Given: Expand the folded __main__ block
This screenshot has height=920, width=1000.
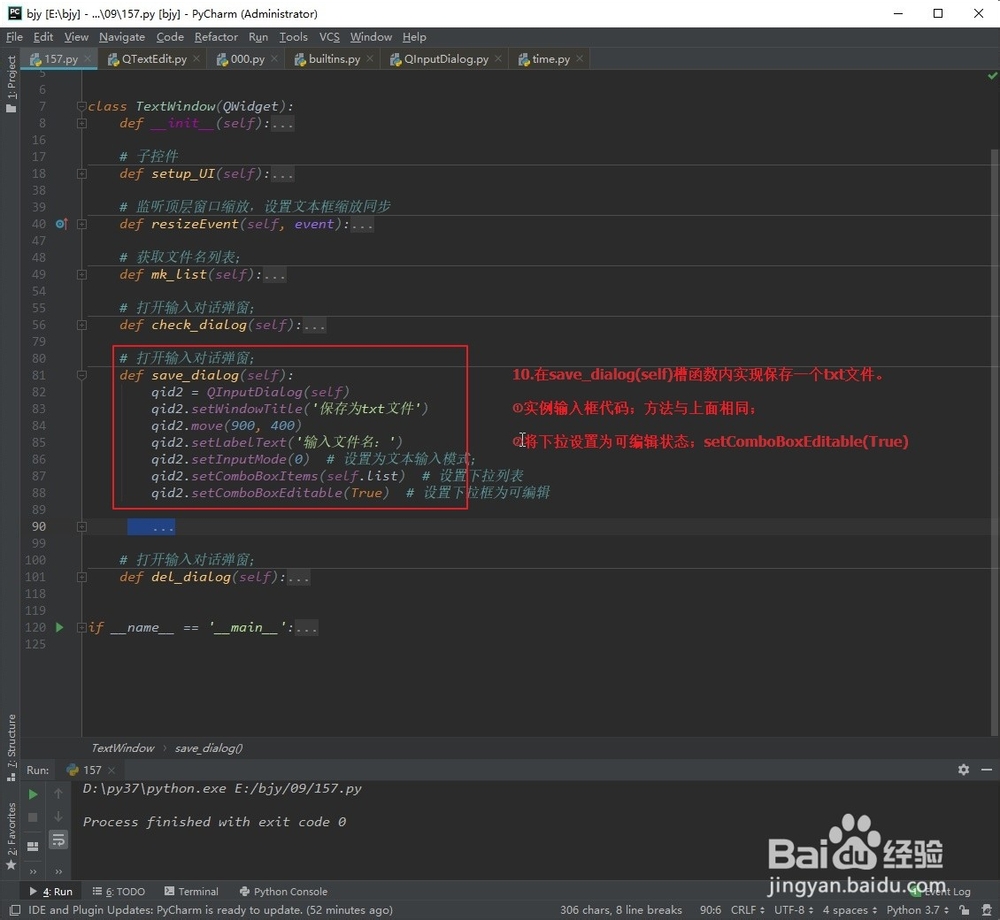Looking at the screenshot, I should (x=82, y=627).
